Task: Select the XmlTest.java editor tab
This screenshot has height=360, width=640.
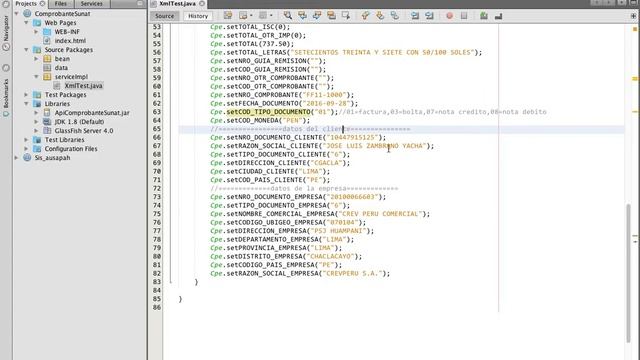Action: click(177, 3)
